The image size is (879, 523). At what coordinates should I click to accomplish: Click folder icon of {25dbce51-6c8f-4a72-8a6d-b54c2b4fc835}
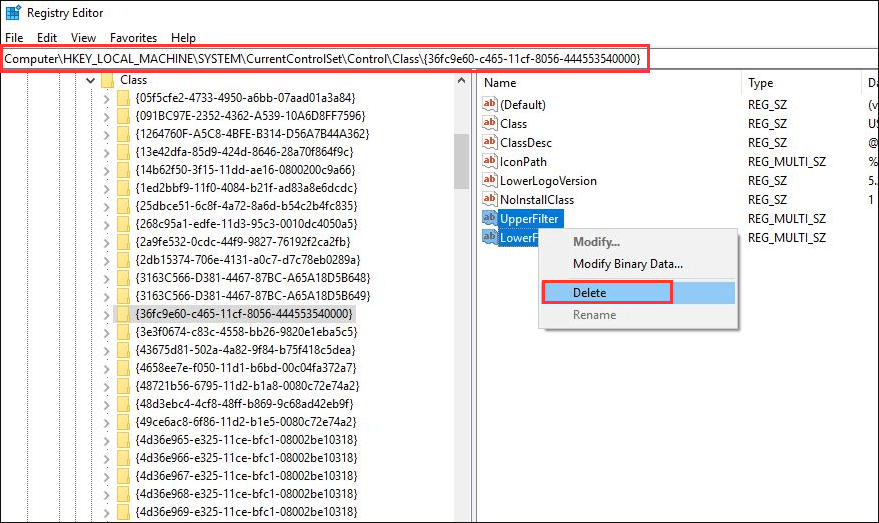[x=124, y=206]
